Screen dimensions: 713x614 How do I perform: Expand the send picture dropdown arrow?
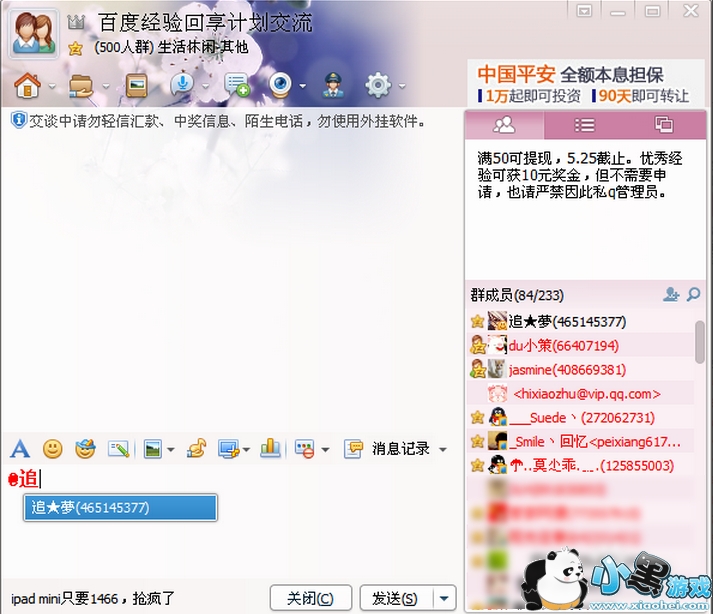171,450
